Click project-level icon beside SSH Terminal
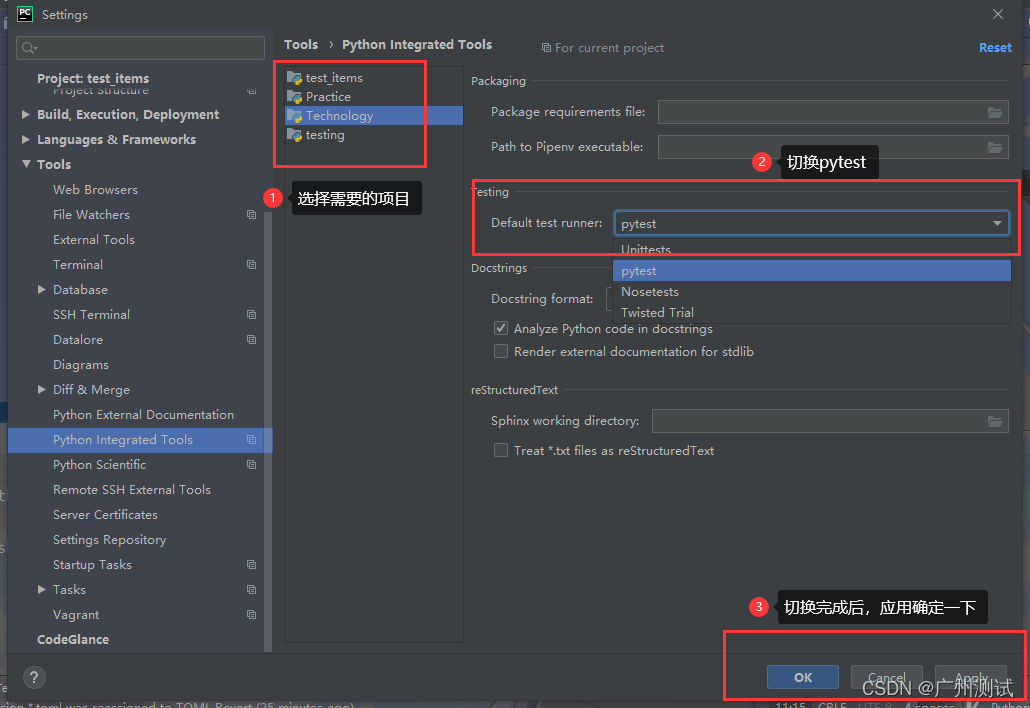 (x=251, y=315)
